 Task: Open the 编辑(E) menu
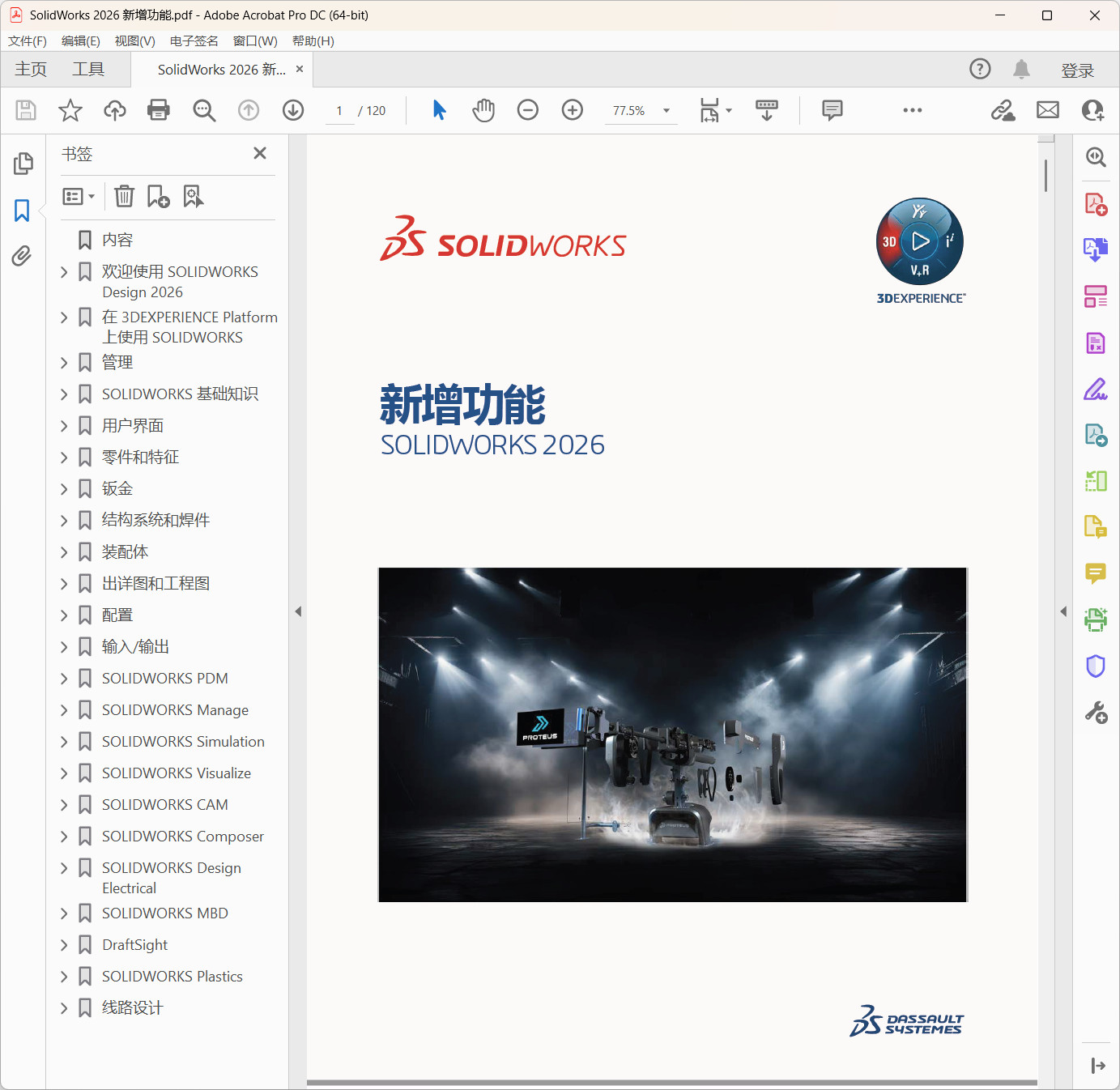81,41
